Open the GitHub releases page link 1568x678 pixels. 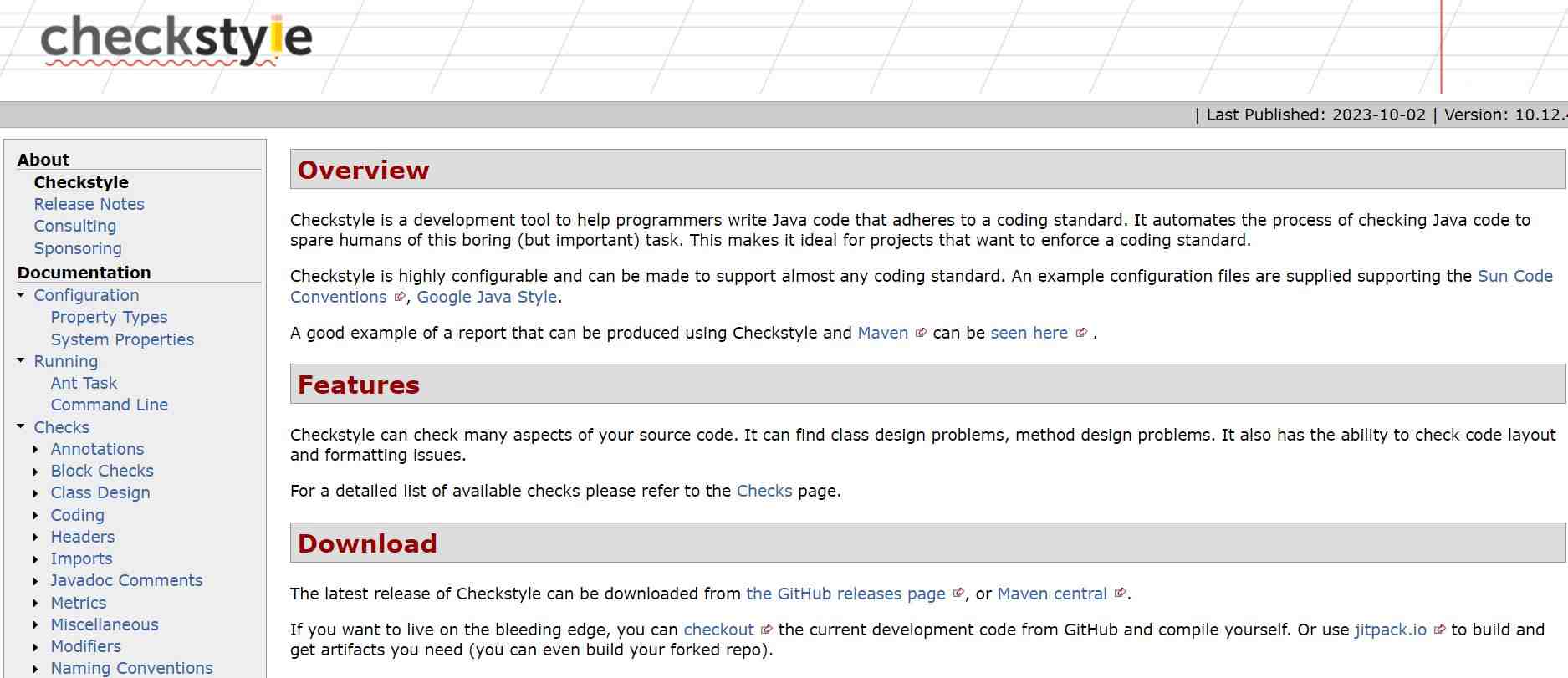click(x=845, y=594)
